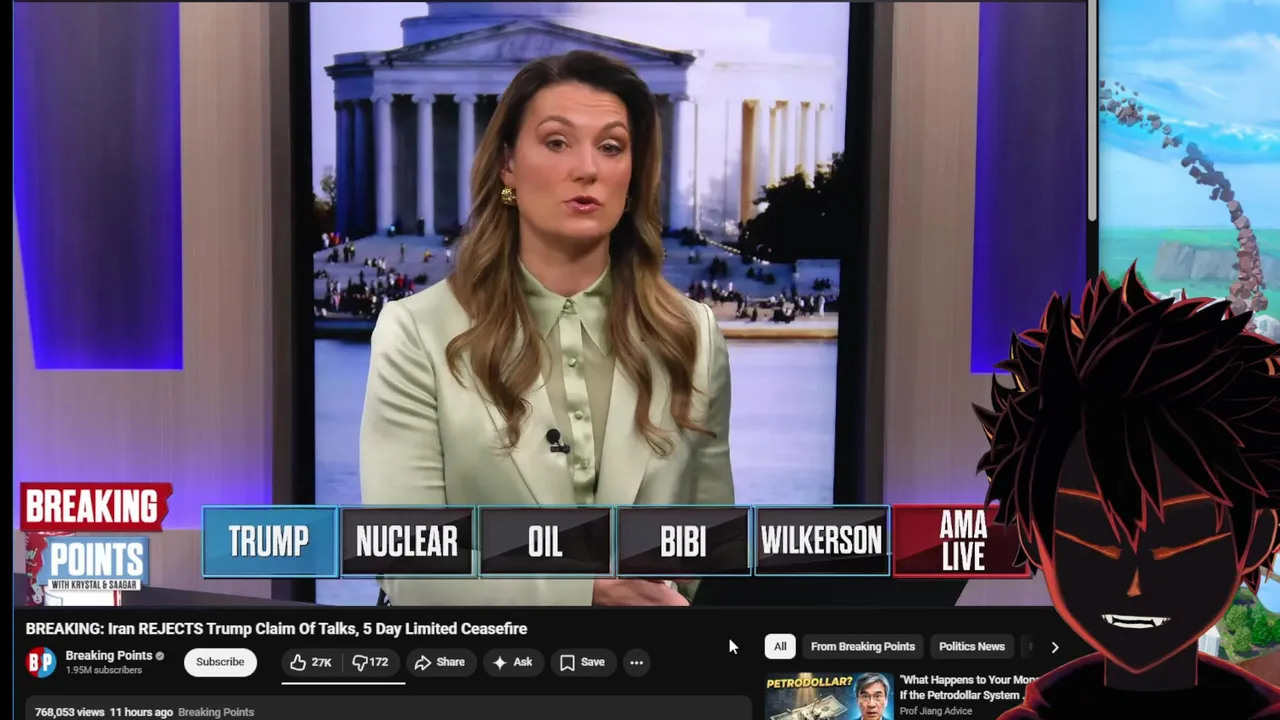1280x720 pixels.
Task: Open the Petrodollar video thumbnail
Action: (x=829, y=697)
